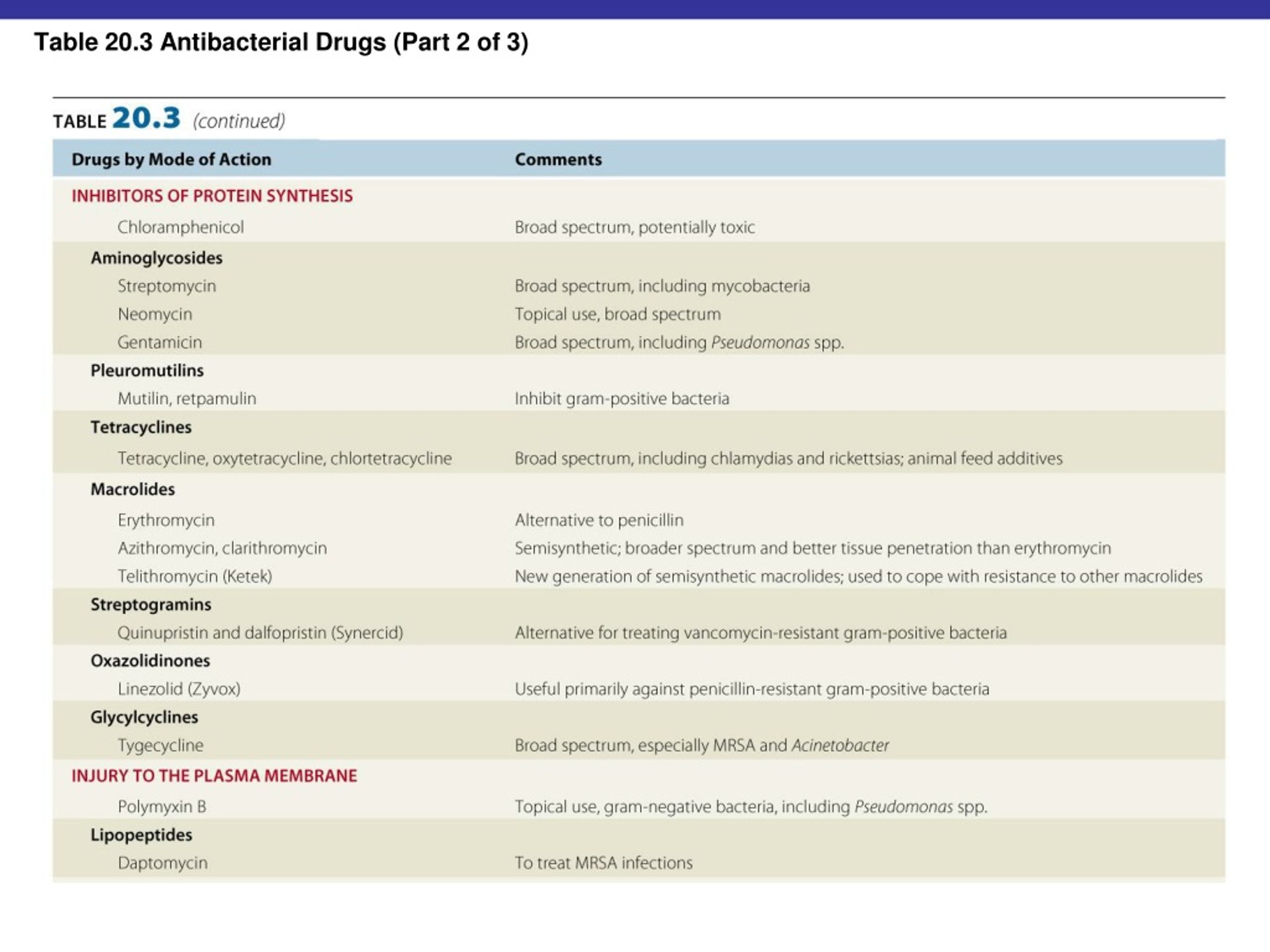Click the 'Polymyxin B' entry
1270x952 pixels.
162,807
